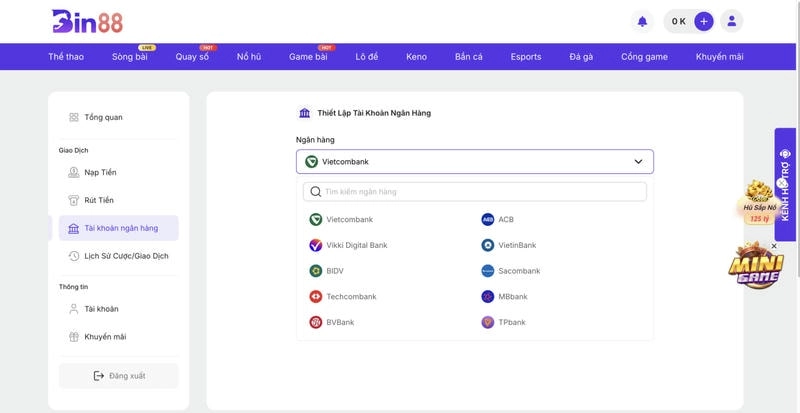Close the Mini Game floating banner

[x=774, y=245]
